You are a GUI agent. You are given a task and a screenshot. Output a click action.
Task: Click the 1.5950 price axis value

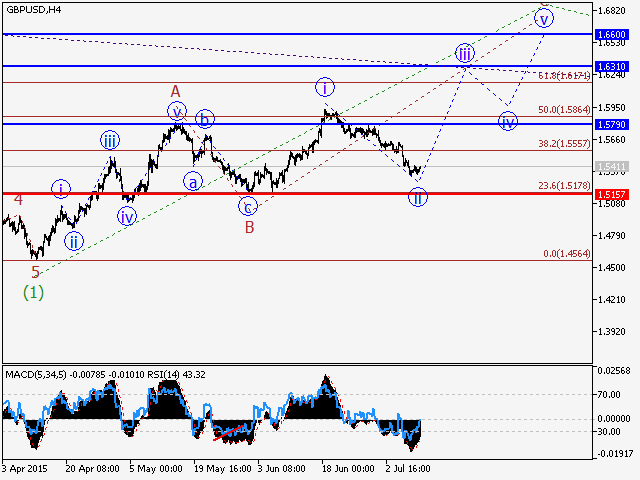pyautogui.click(x=611, y=107)
